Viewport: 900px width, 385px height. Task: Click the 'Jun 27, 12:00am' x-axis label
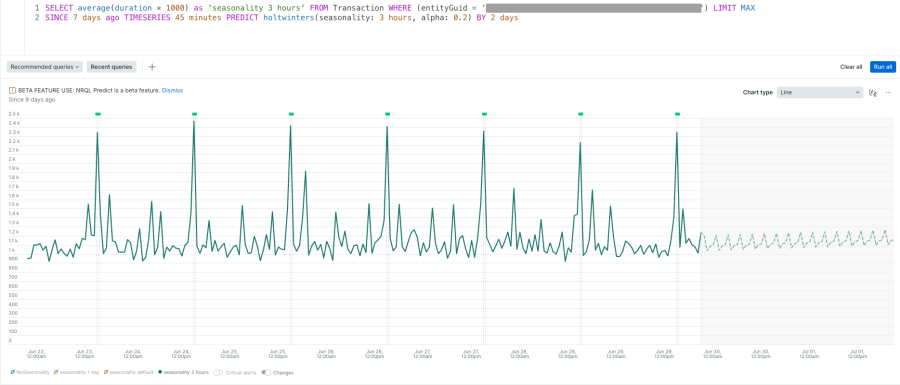pos(422,353)
